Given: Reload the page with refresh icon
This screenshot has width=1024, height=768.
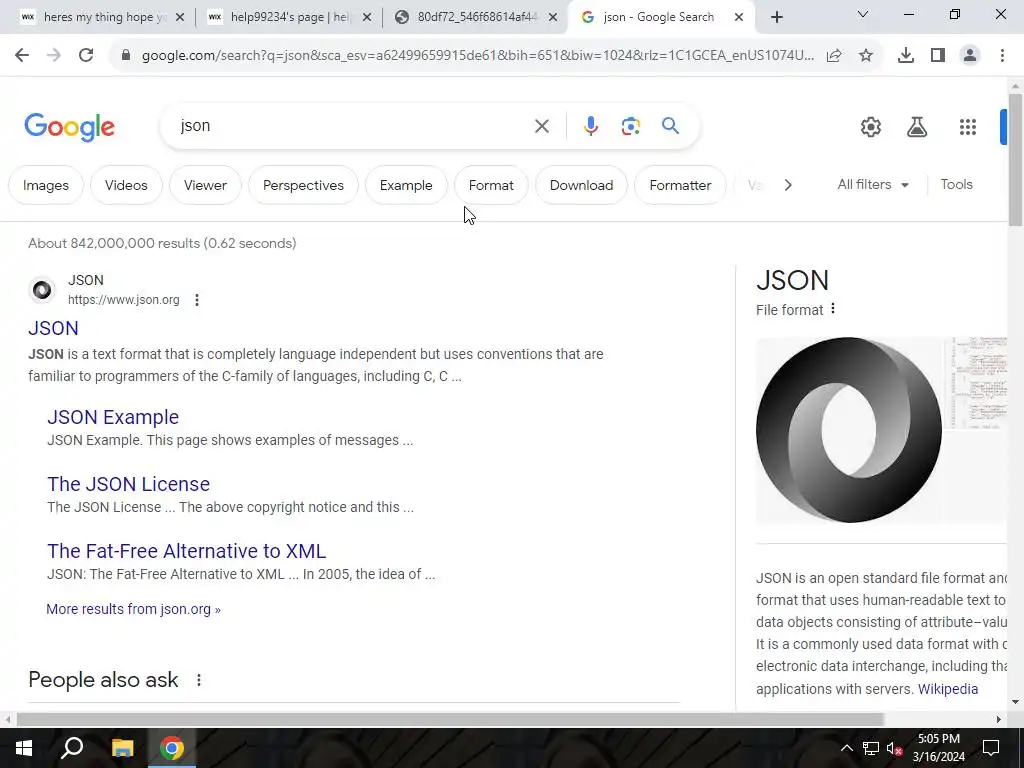Looking at the screenshot, I should [86, 56].
